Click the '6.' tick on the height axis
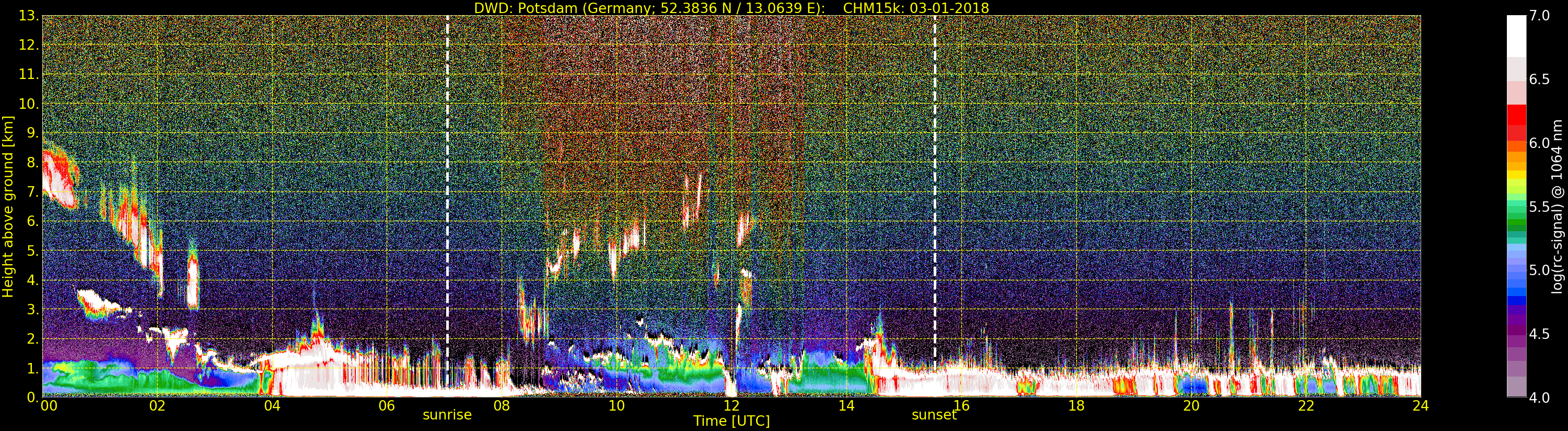Viewport: 1568px width, 431px height. pos(32,221)
